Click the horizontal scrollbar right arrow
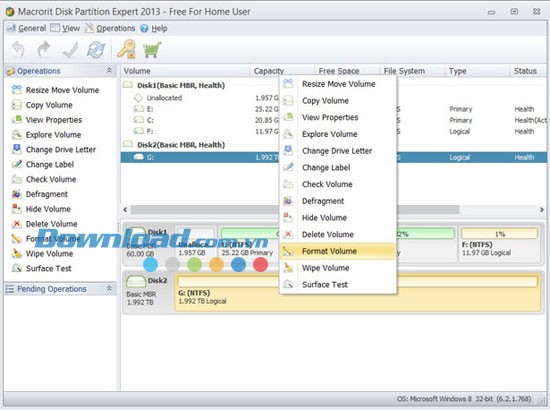Image resolution: width=550 pixels, height=410 pixels. tap(542, 209)
